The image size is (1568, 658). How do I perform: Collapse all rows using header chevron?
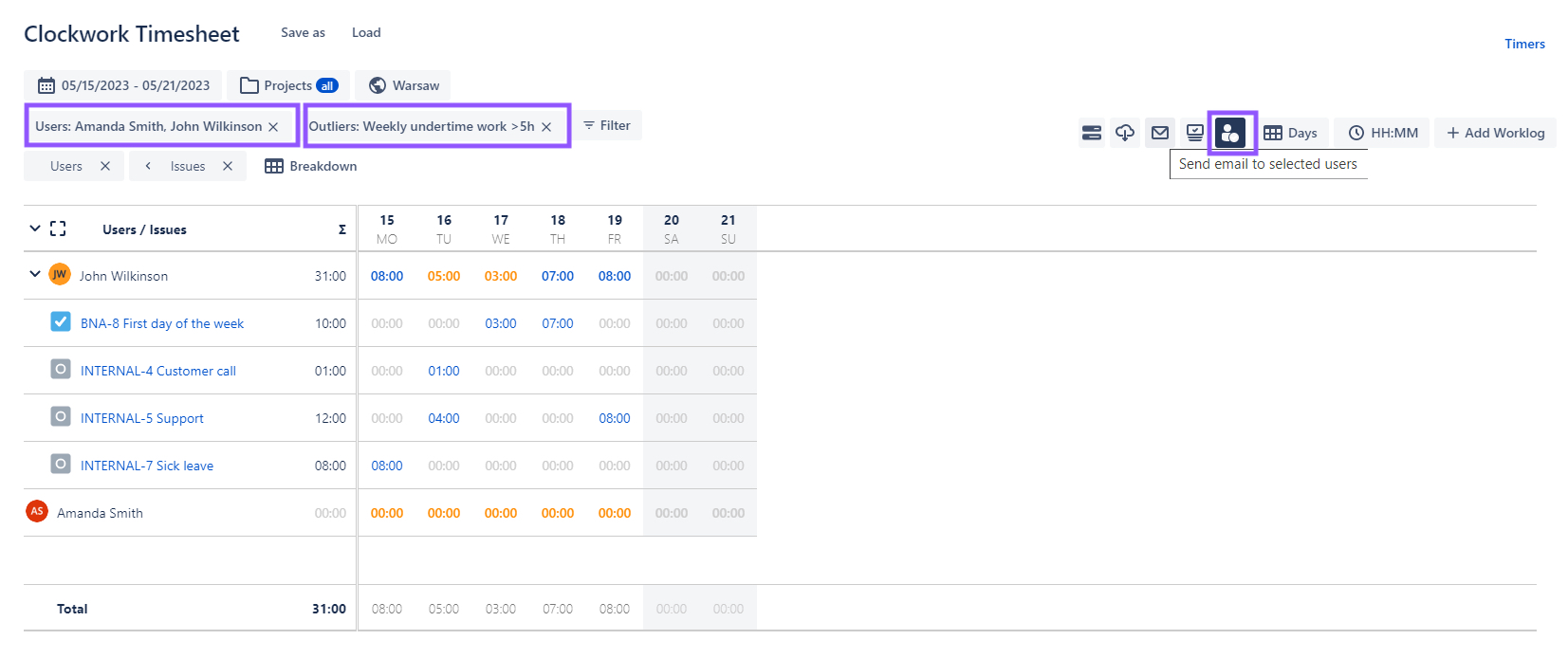click(35, 228)
